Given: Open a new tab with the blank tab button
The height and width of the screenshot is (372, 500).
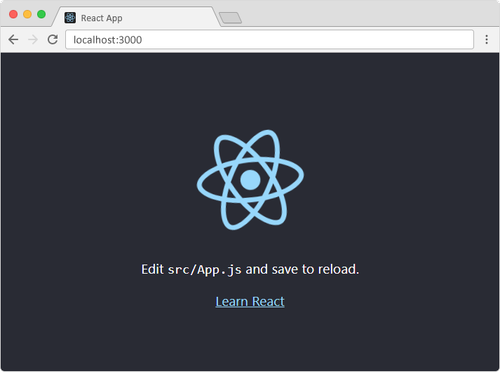Looking at the screenshot, I should point(230,18).
